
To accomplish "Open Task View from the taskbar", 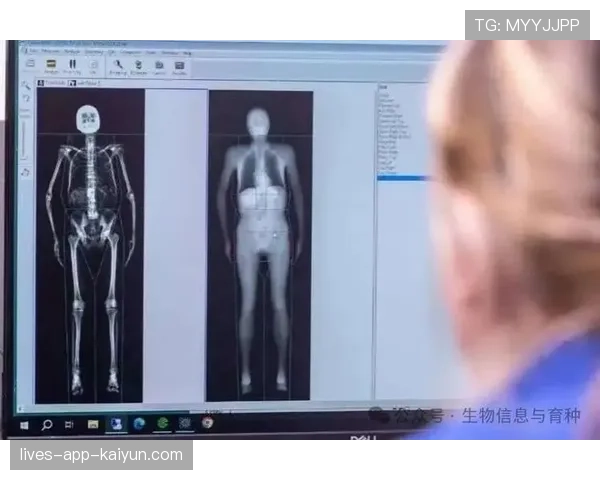I will point(69,424).
